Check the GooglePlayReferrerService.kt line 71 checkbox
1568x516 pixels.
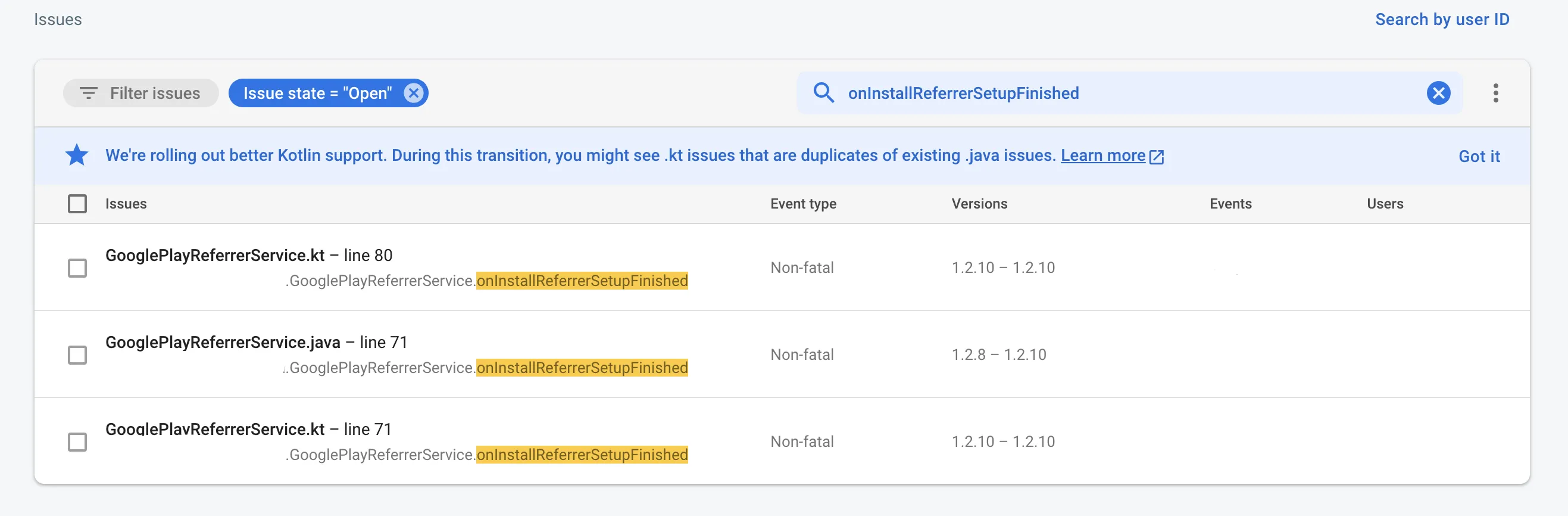pyautogui.click(x=77, y=442)
